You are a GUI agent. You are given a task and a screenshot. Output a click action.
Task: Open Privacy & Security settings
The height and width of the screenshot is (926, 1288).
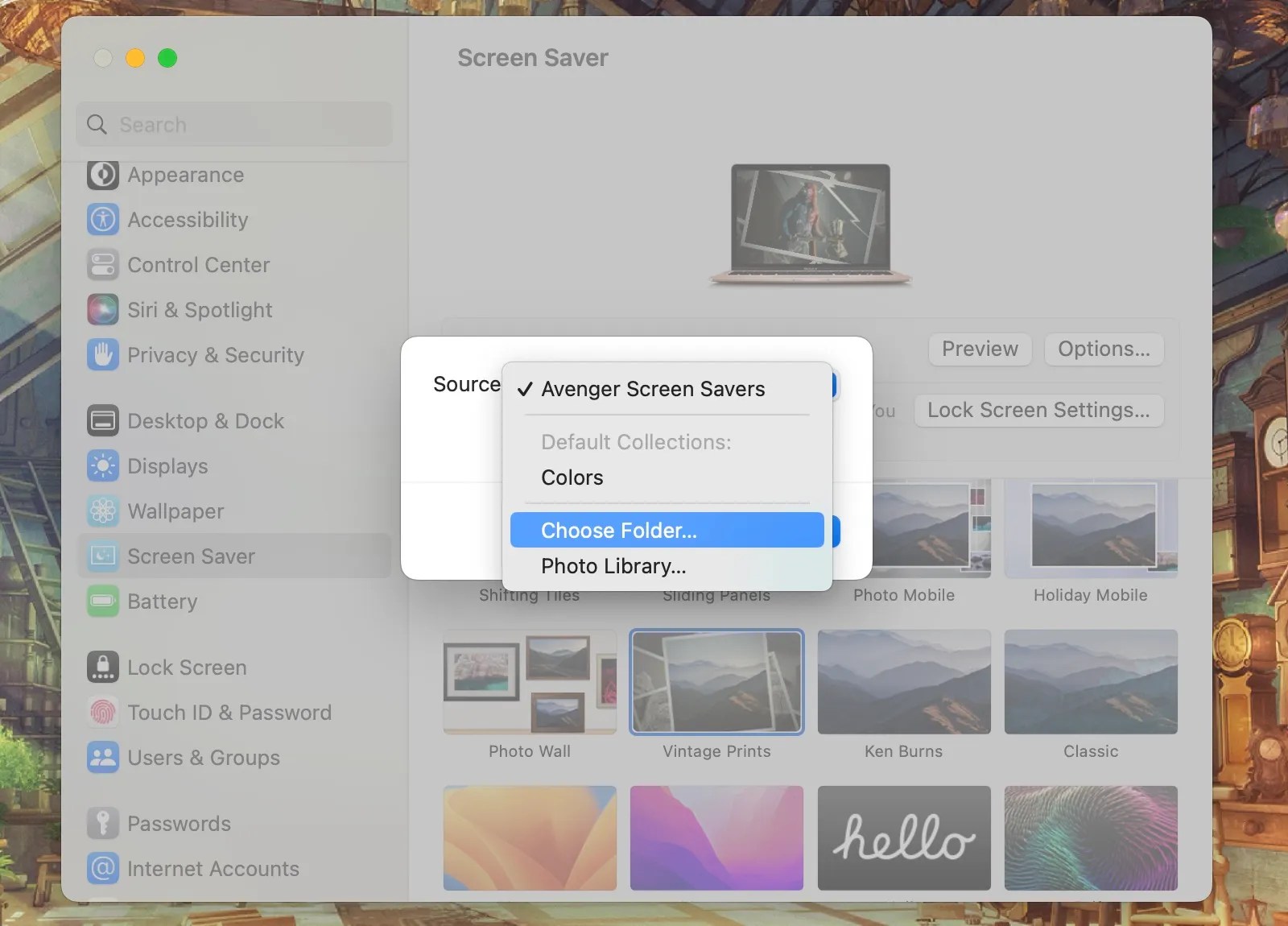tap(103, 354)
